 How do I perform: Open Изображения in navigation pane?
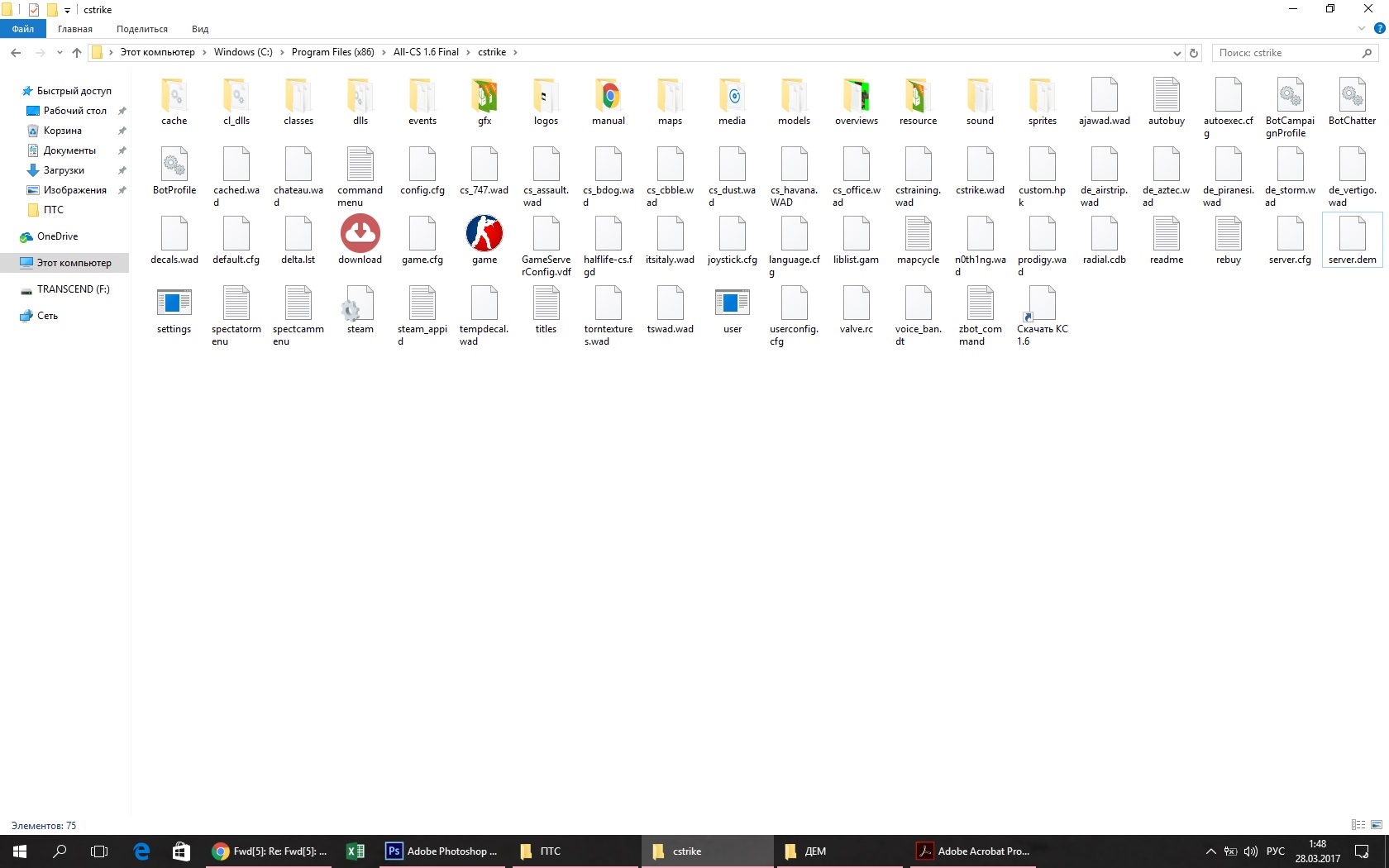(x=67, y=190)
